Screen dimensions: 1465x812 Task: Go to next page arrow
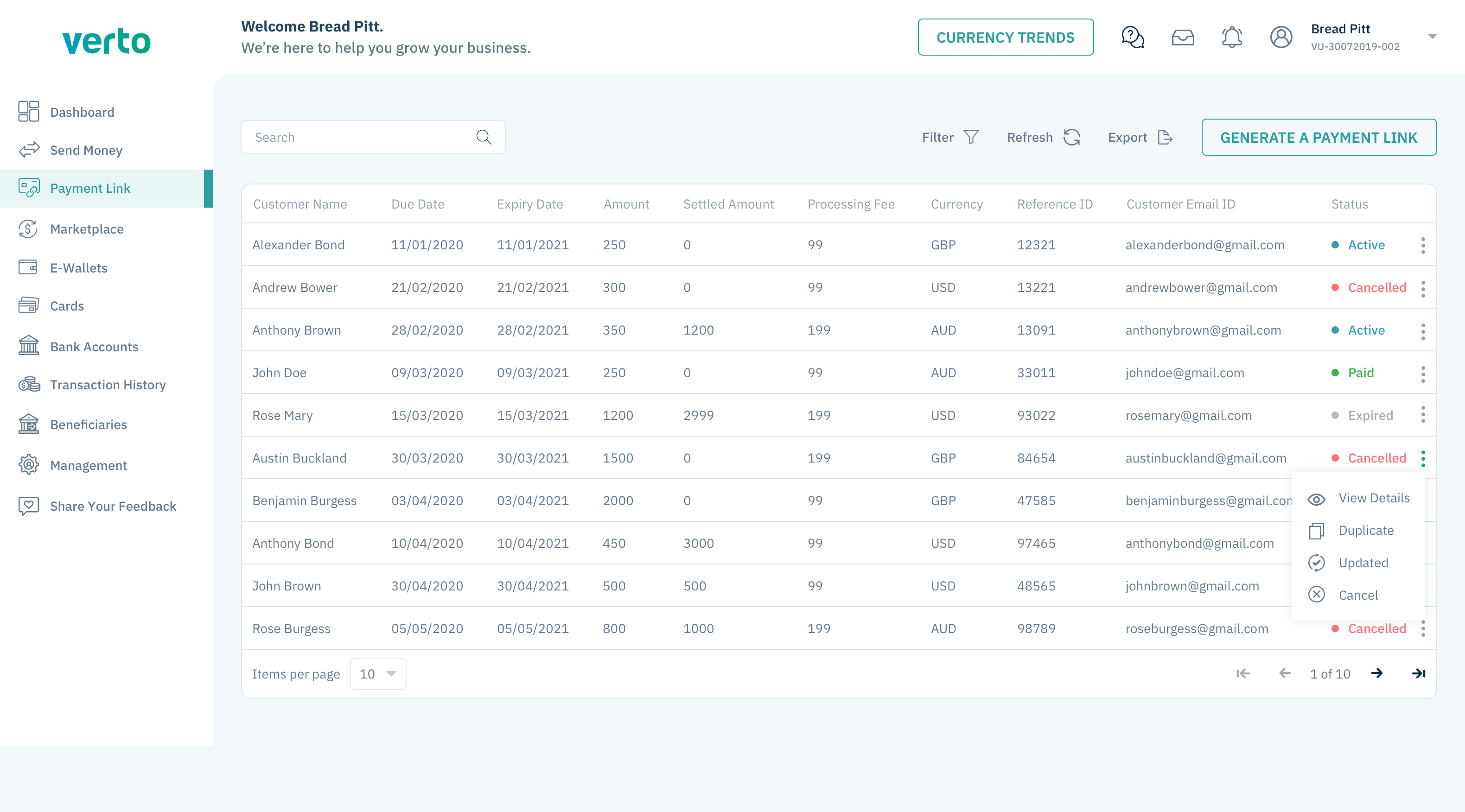(x=1377, y=674)
